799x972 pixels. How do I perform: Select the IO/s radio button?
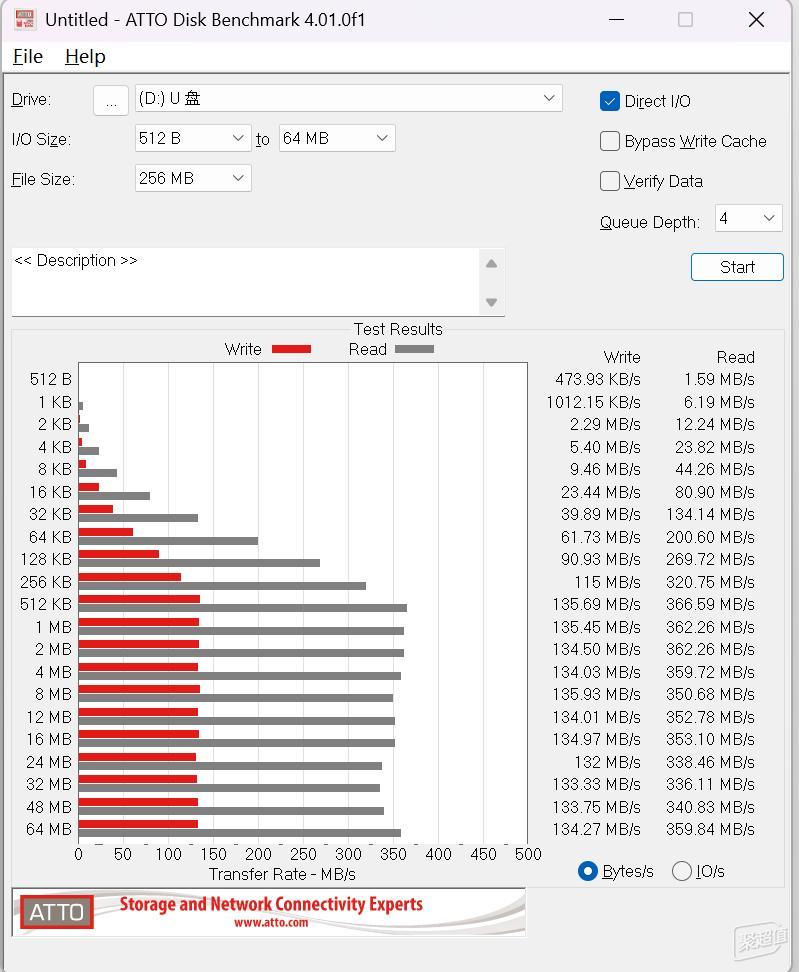pos(682,871)
